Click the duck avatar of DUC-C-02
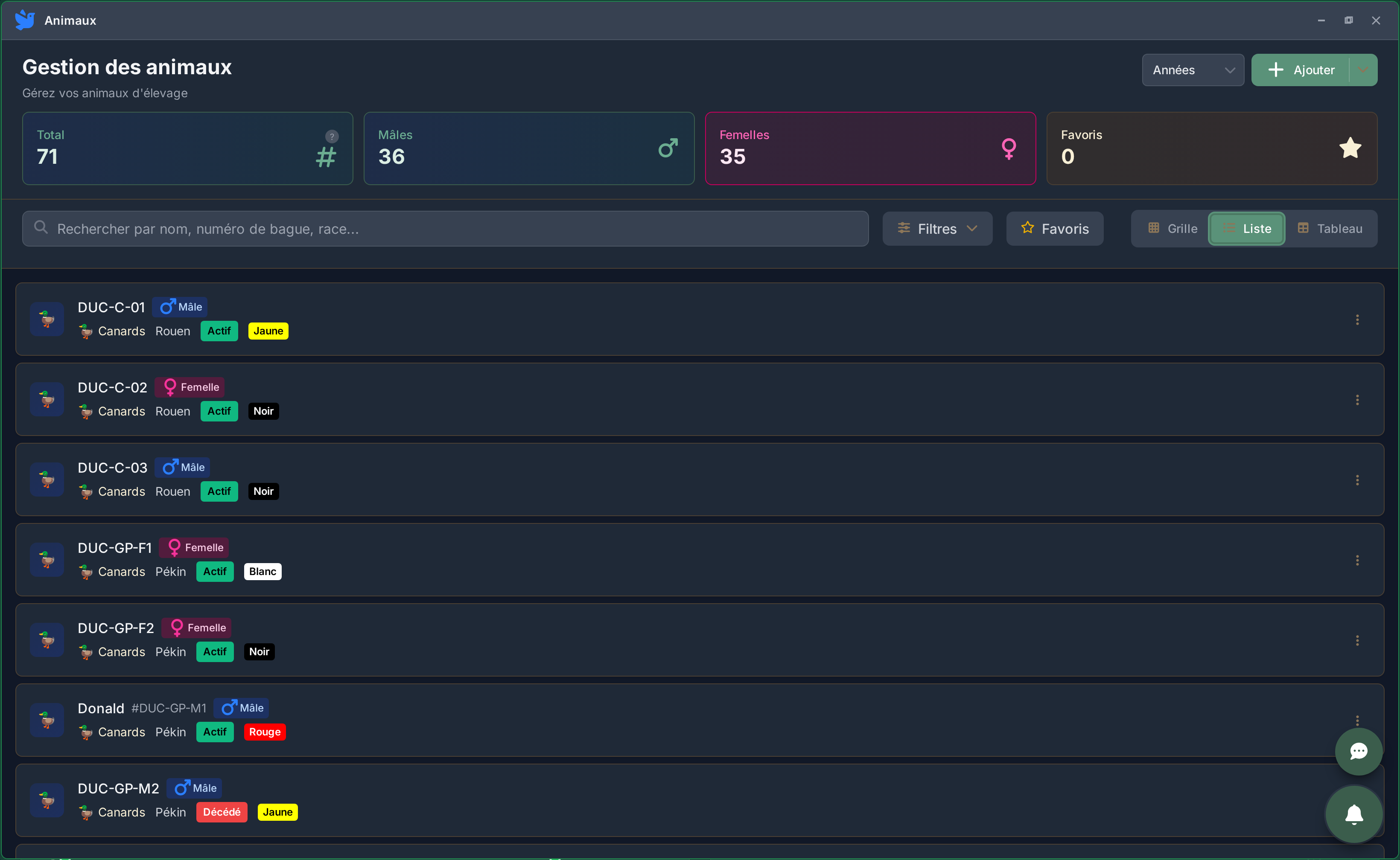 tap(47, 399)
